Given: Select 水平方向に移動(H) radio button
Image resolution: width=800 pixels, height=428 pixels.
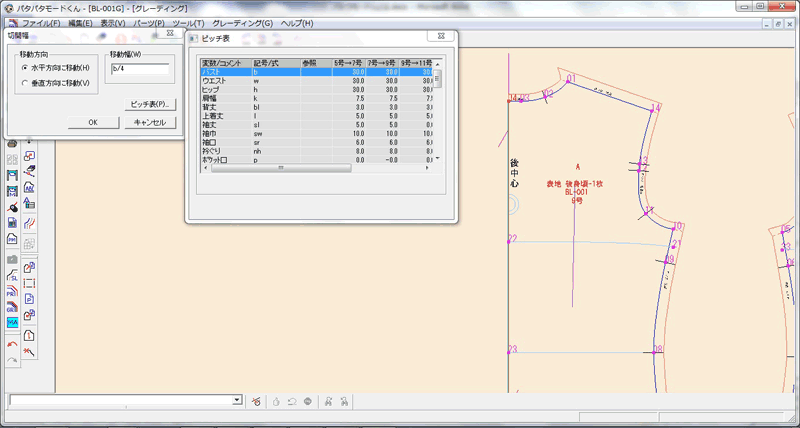Looking at the screenshot, I should point(25,67).
